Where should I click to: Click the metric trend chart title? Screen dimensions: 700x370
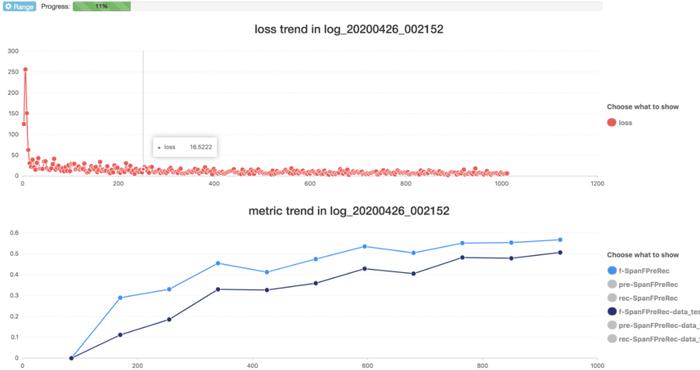(x=349, y=211)
